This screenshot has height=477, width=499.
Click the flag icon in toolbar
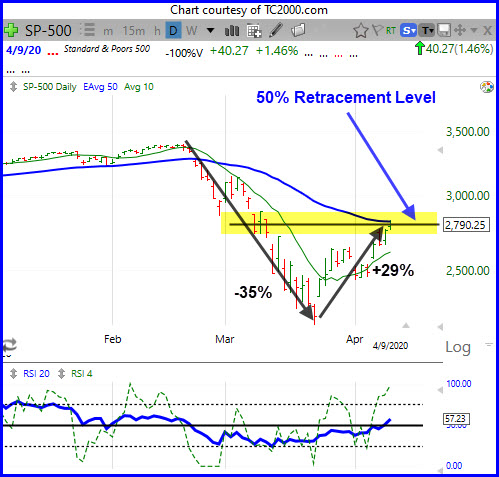377,30
